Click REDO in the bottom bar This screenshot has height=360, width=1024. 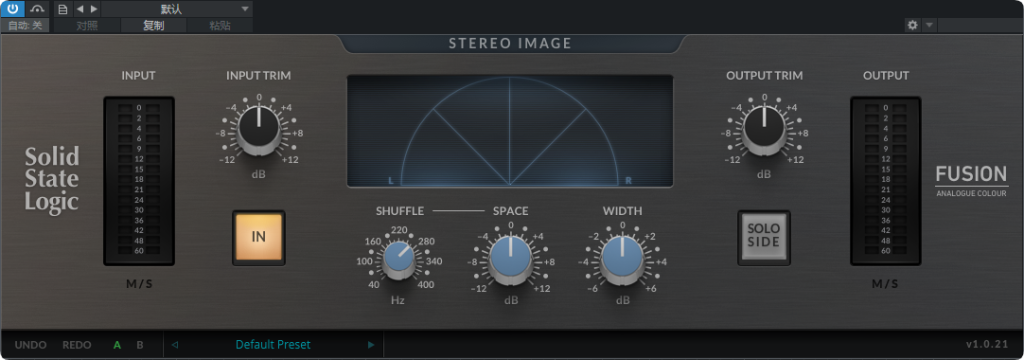pos(77,345)
